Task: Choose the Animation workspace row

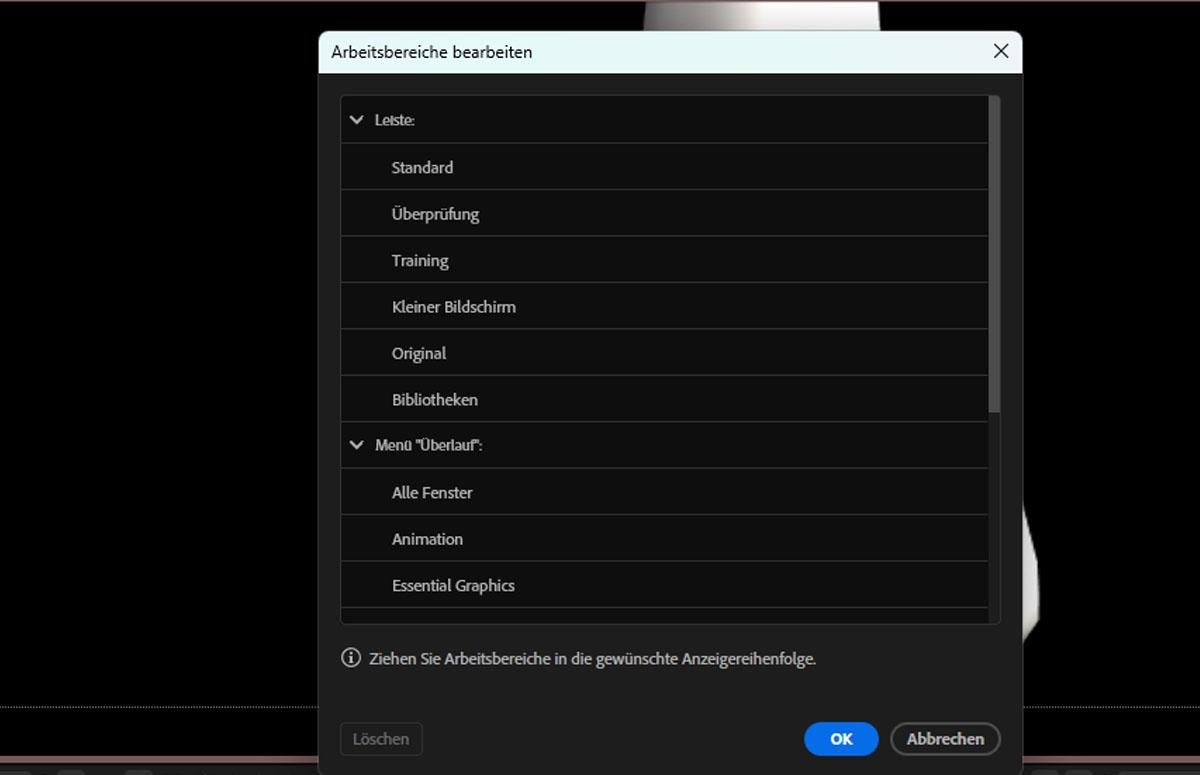Action: pos(427,539)
